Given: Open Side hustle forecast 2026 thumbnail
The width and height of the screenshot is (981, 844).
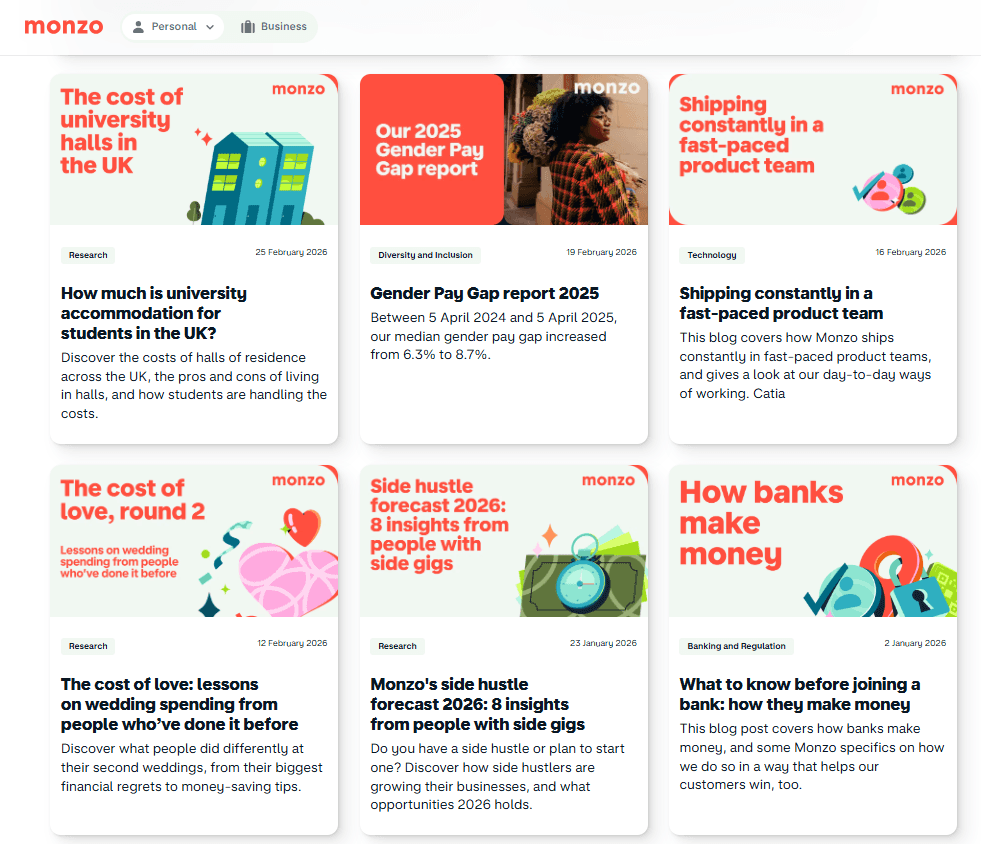Looking at the screenshot, I should click(x=504, y=541).
